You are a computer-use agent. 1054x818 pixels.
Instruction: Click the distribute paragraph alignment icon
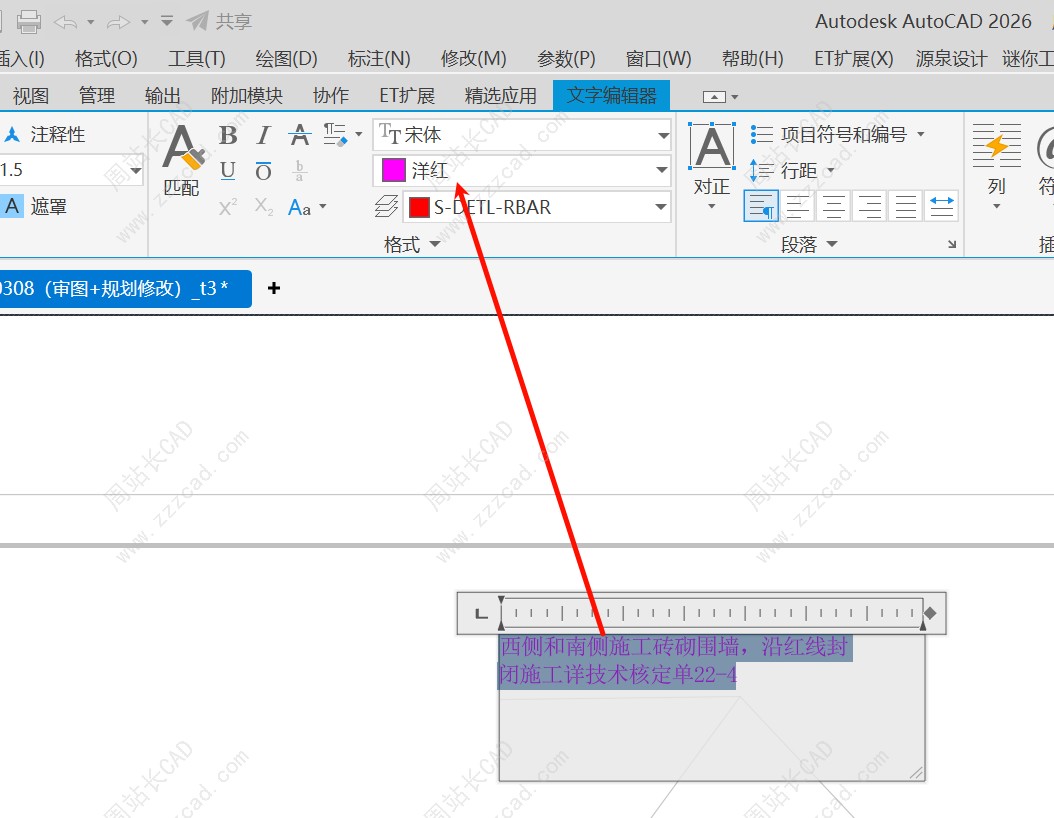point(941,206)
